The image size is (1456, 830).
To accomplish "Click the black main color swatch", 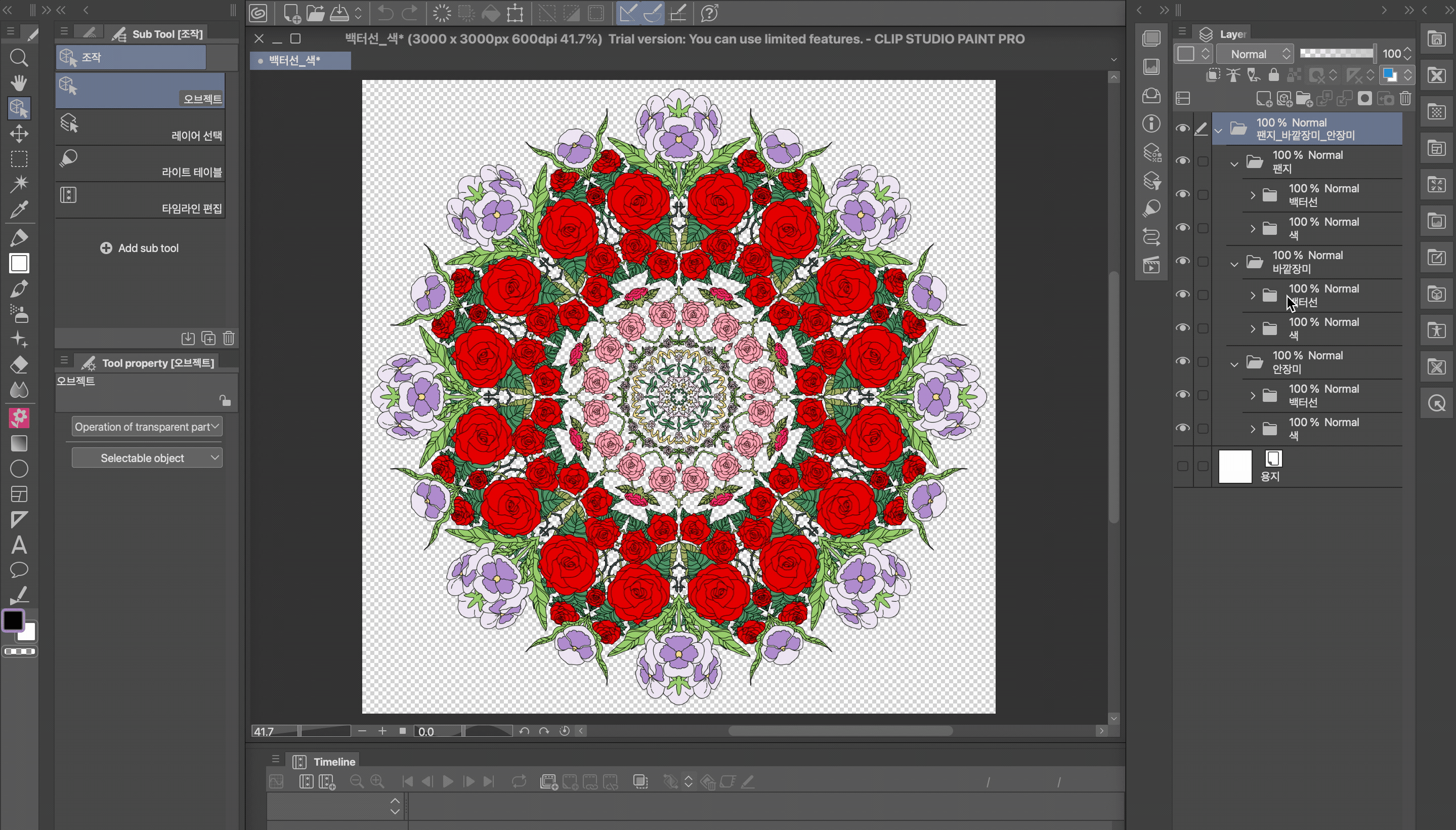I will click(x=13, y=621).
